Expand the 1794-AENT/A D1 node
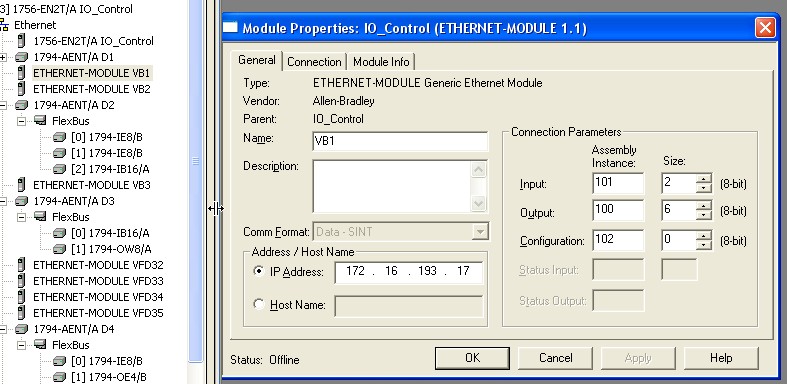 (3, 57)
